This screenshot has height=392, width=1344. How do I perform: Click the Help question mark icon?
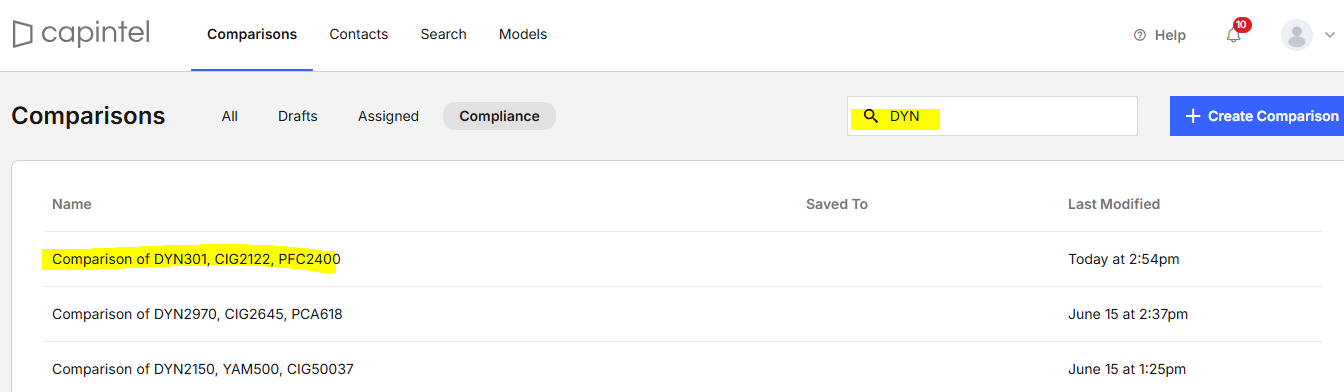(x=1139, y=35)
